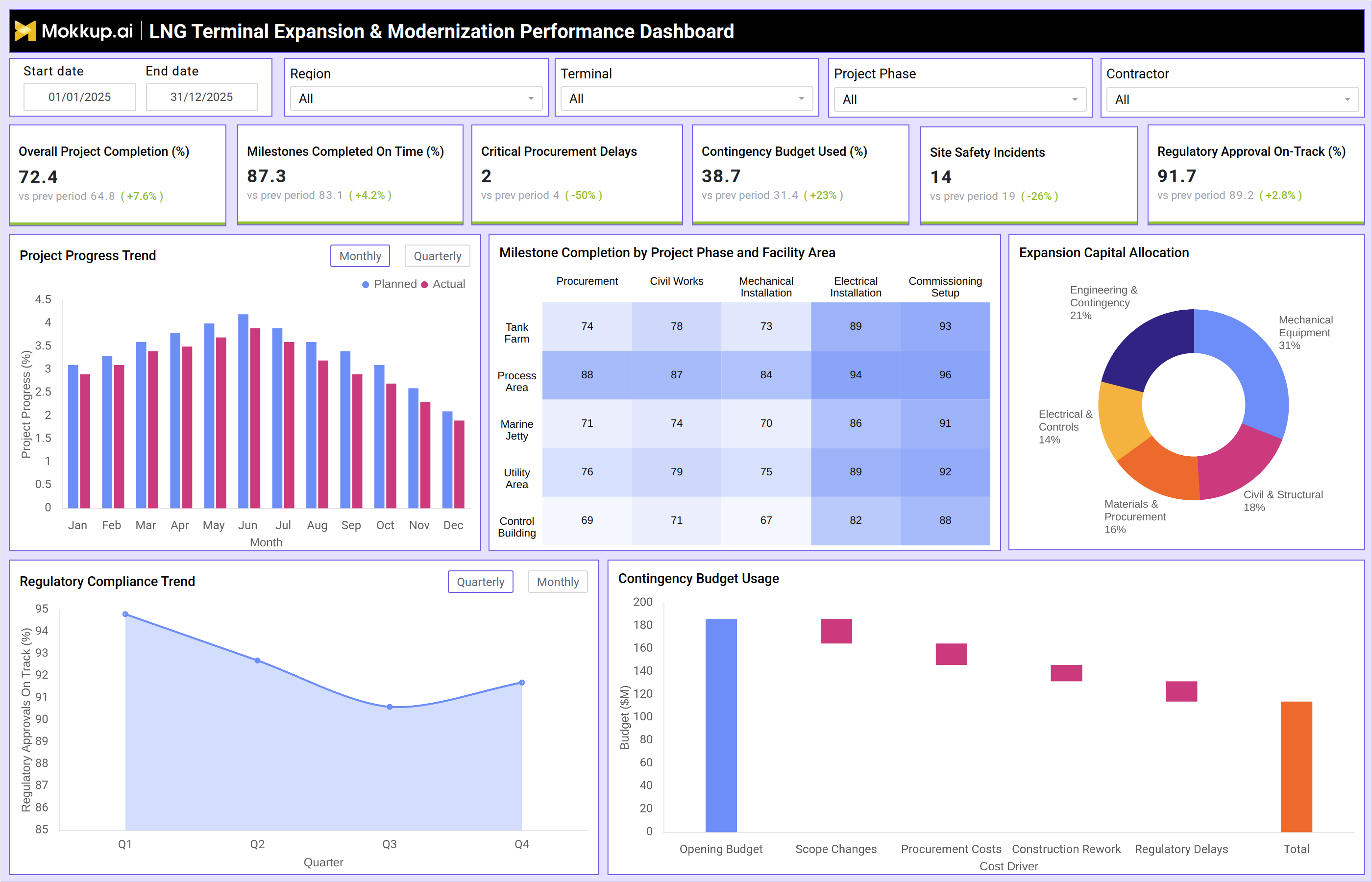1372x882 pixels.
Task: Switch Regulatory Compliance Trend to Quarterly
Action: (x=480, y=582)
